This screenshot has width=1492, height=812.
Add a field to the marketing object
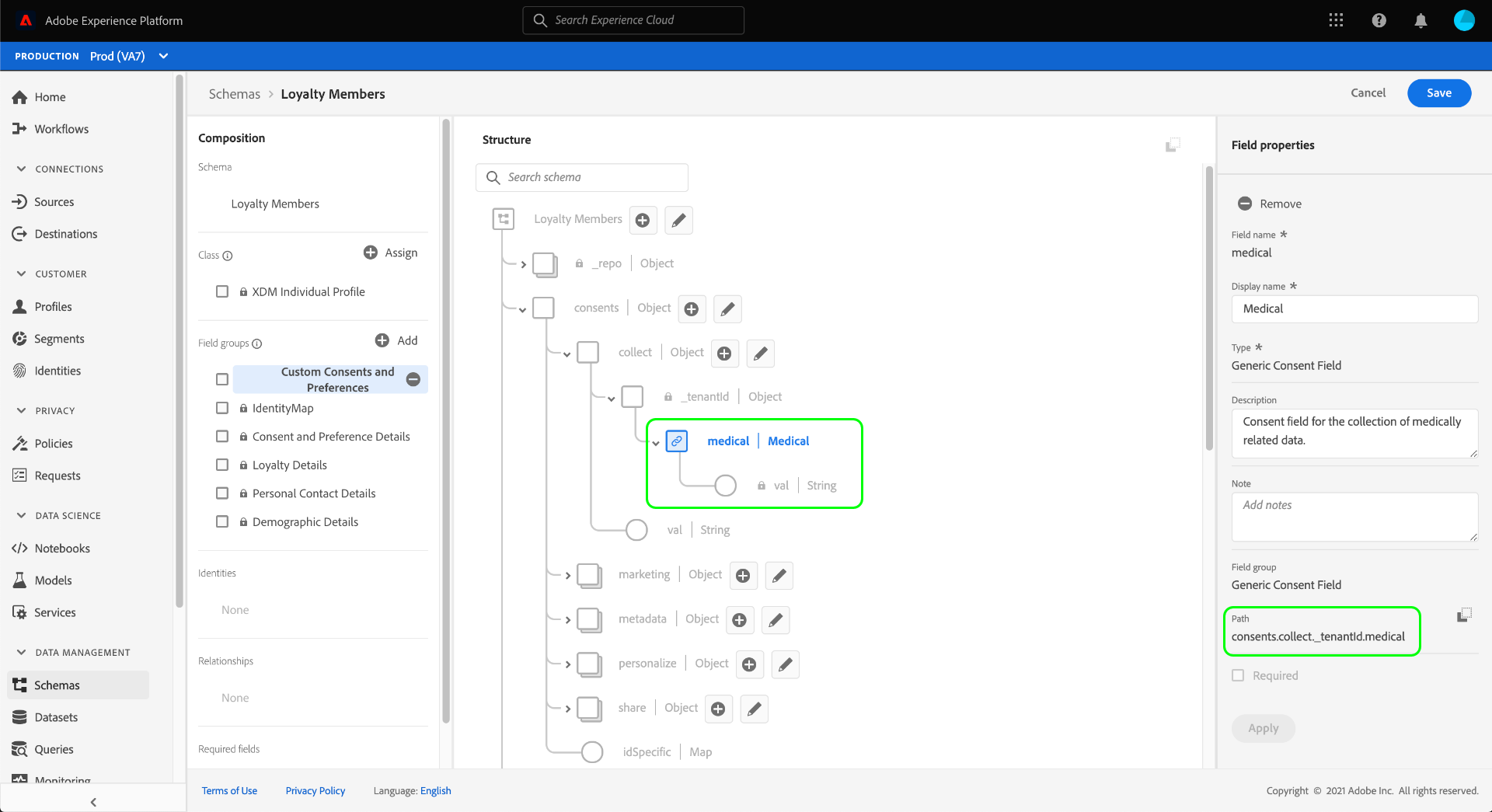pyautogui.click(x=743, y=575)
